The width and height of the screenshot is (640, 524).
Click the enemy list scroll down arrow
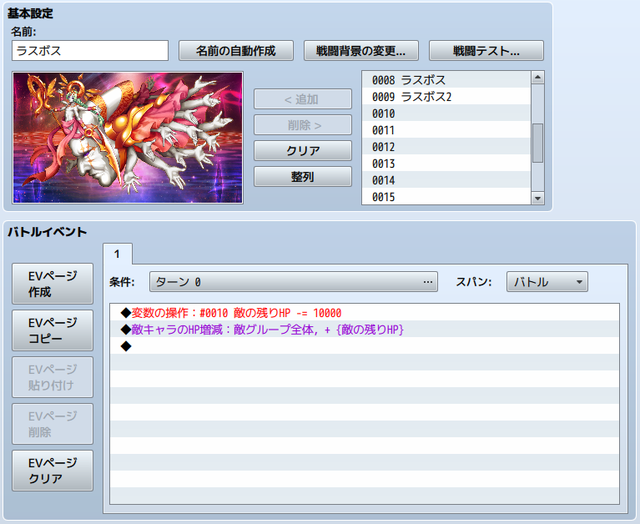click(538, 198)
